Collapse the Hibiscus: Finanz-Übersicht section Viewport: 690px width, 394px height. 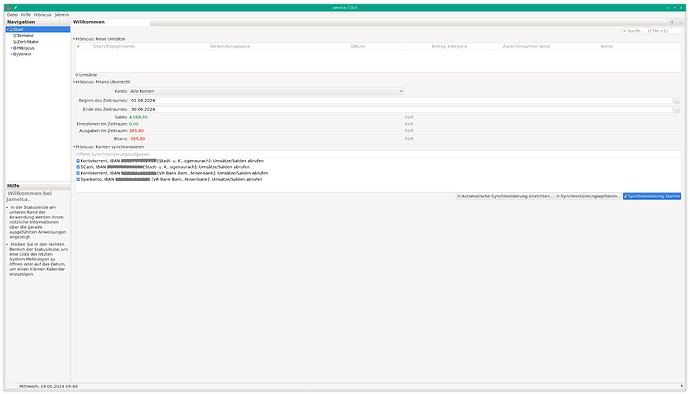[74, 82]
